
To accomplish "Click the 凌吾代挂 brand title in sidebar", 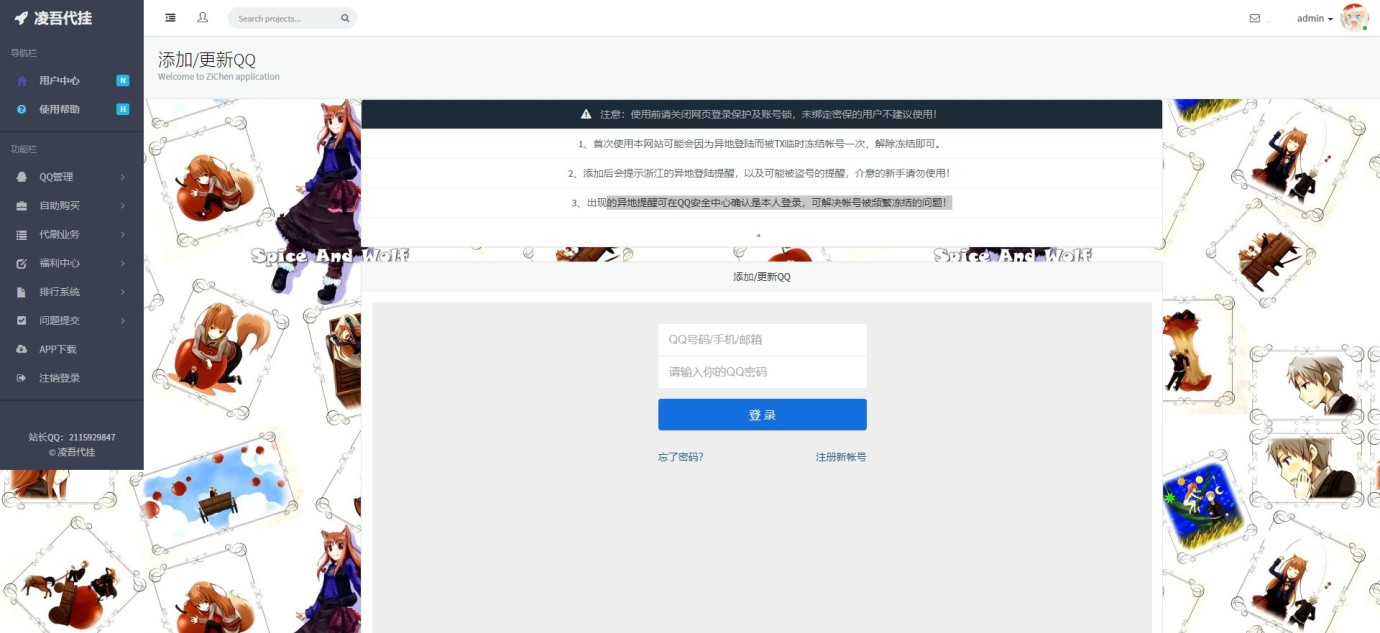I will pyautogui.click(x=63, y=18).
